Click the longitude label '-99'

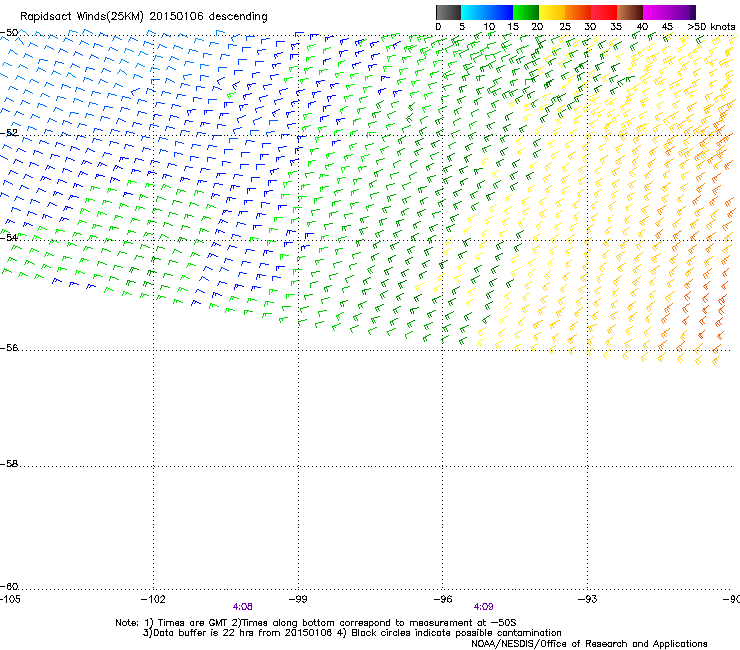click(x=298, y=599)
